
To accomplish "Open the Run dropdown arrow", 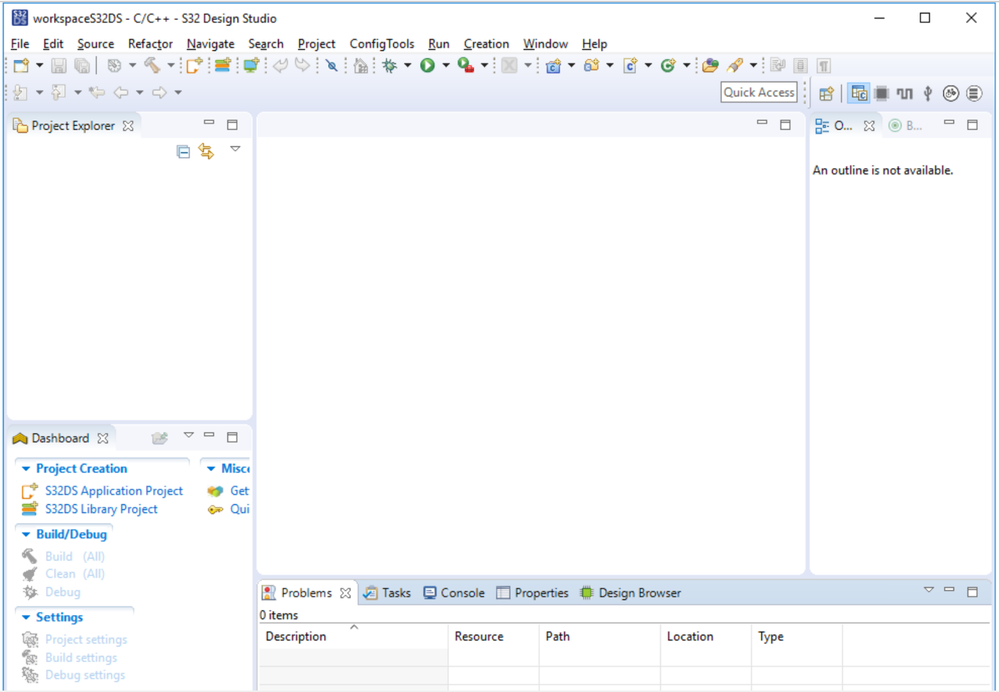I will coord(446,65).
